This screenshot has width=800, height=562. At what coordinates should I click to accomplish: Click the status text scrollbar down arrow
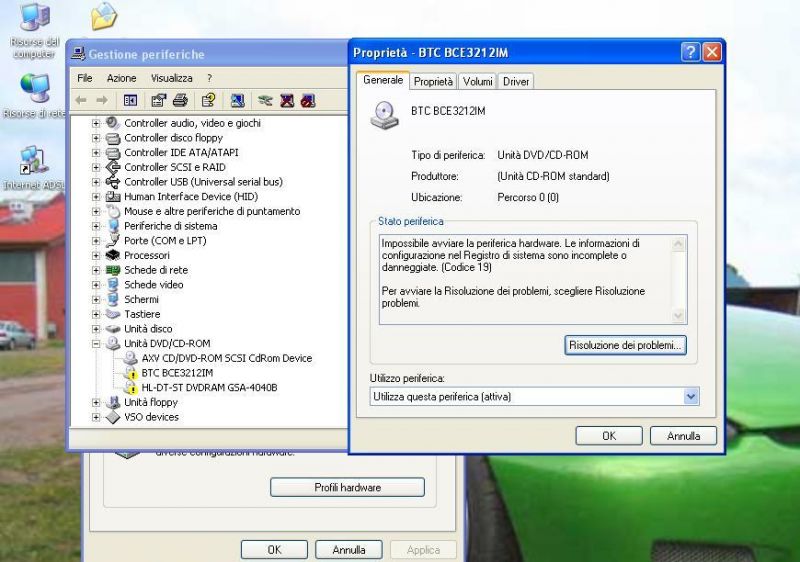coord(678,316)
